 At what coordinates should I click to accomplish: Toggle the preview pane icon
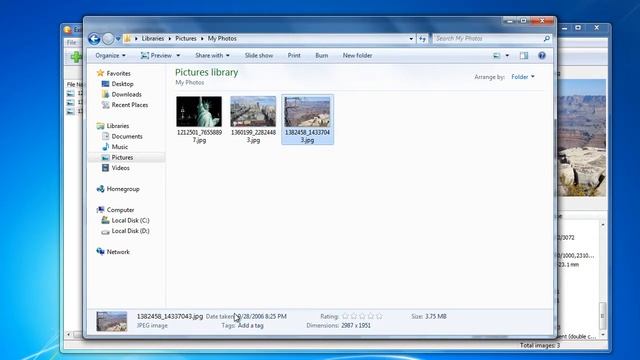pos(524,56)
